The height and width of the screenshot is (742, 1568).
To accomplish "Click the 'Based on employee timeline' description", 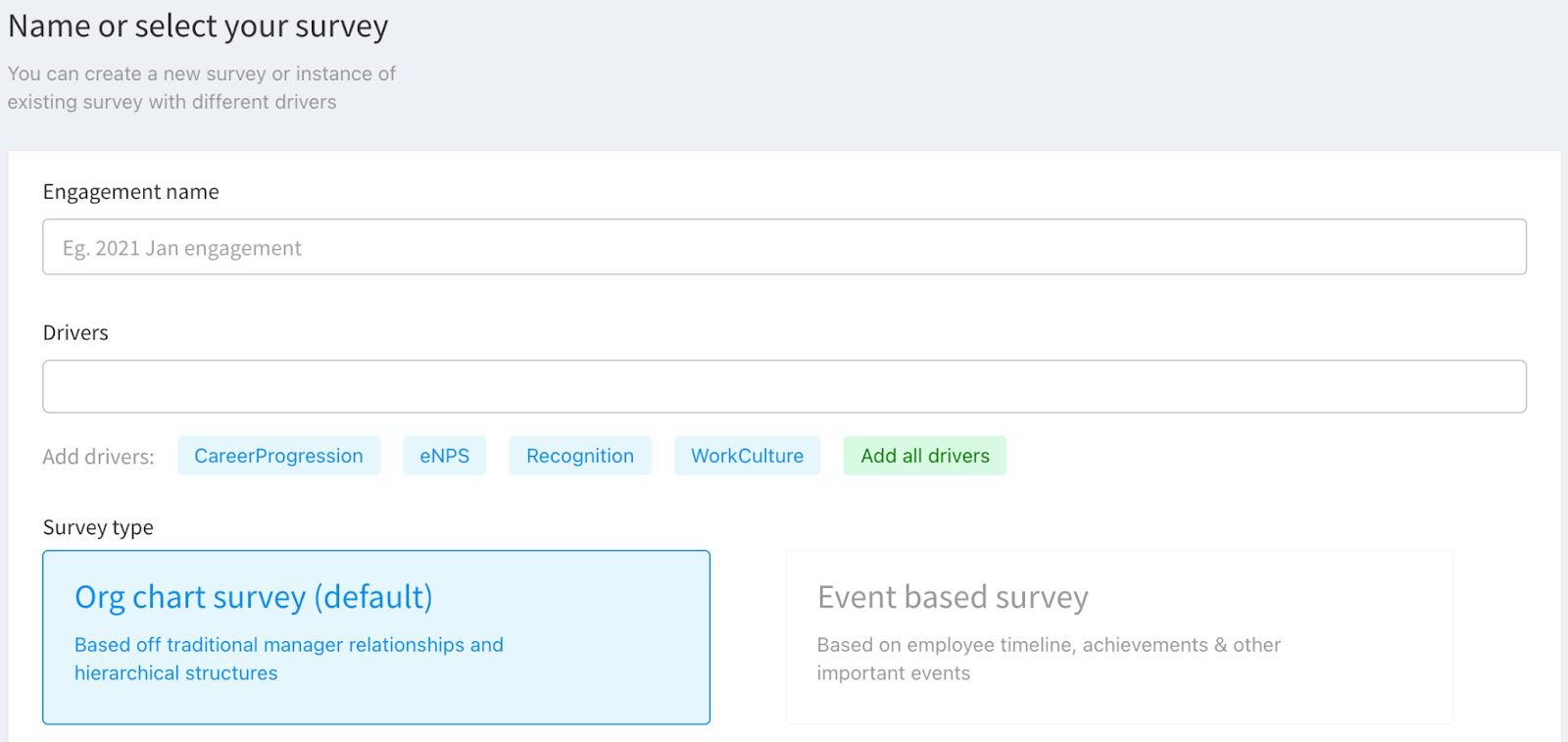I will click(x=1049, y=659).
